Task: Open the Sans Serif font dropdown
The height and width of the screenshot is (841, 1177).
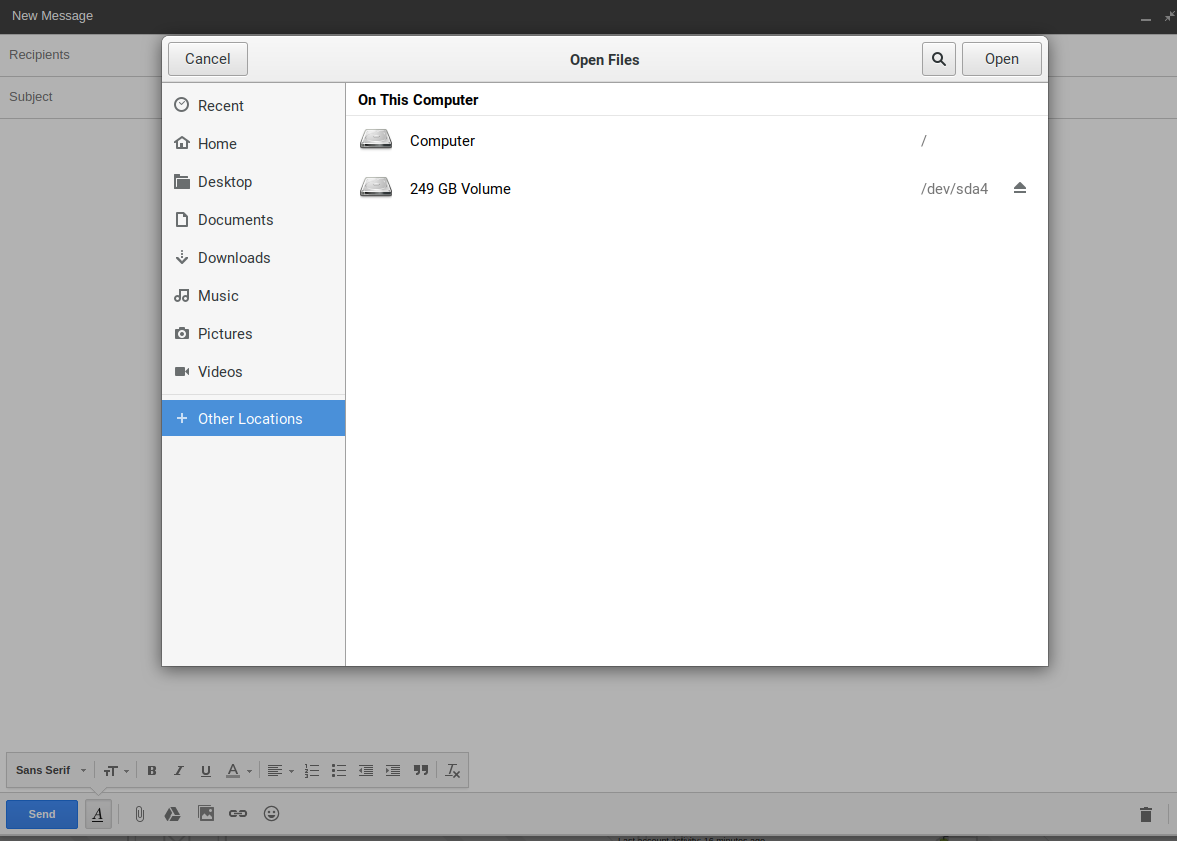Action: (x=51, y=771)
